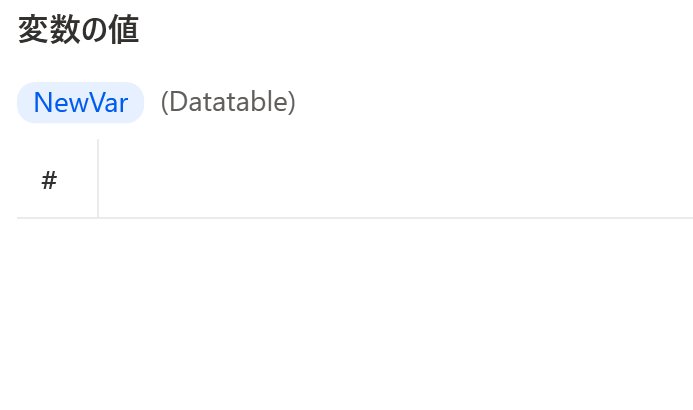Select the empty header cell beside #

click(396, 178)
